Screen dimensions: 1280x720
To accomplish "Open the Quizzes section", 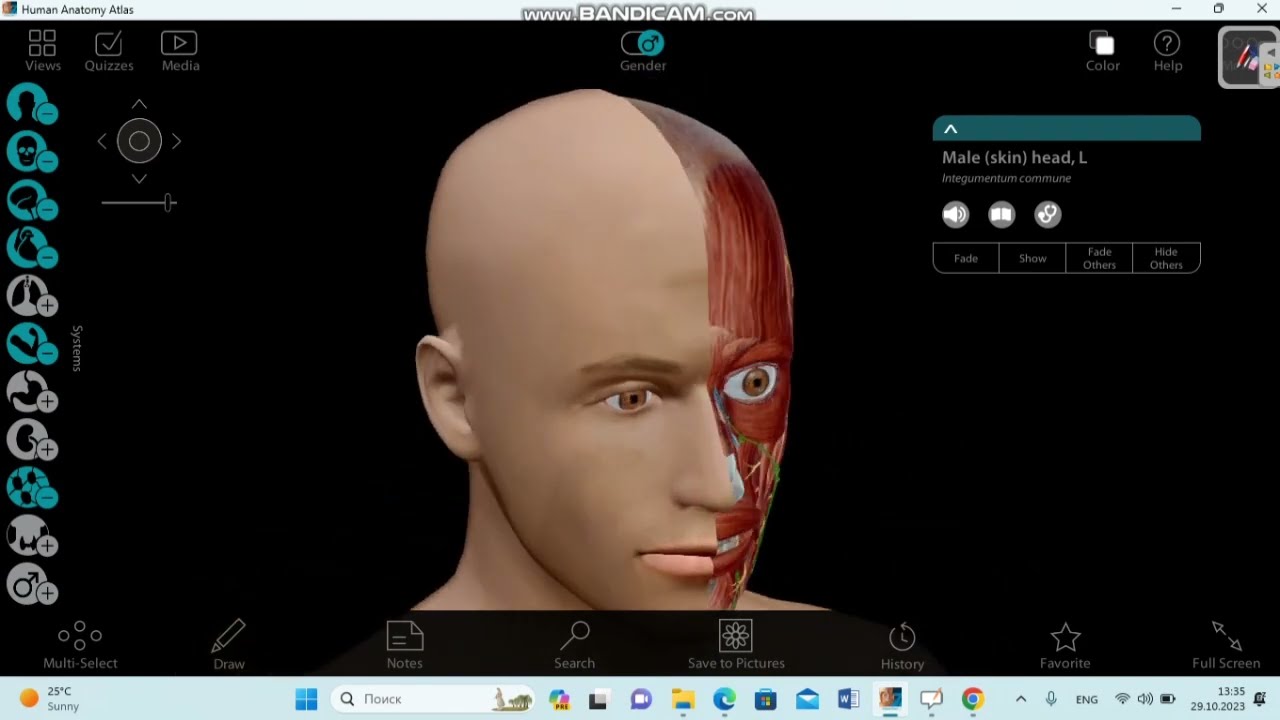I will pos(109,51).
